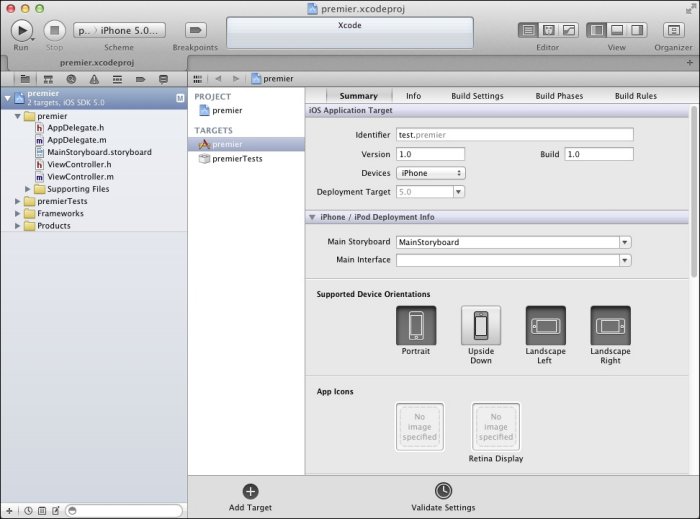
Task: Enable Upside Down orientation
Action: click(481, 326)
